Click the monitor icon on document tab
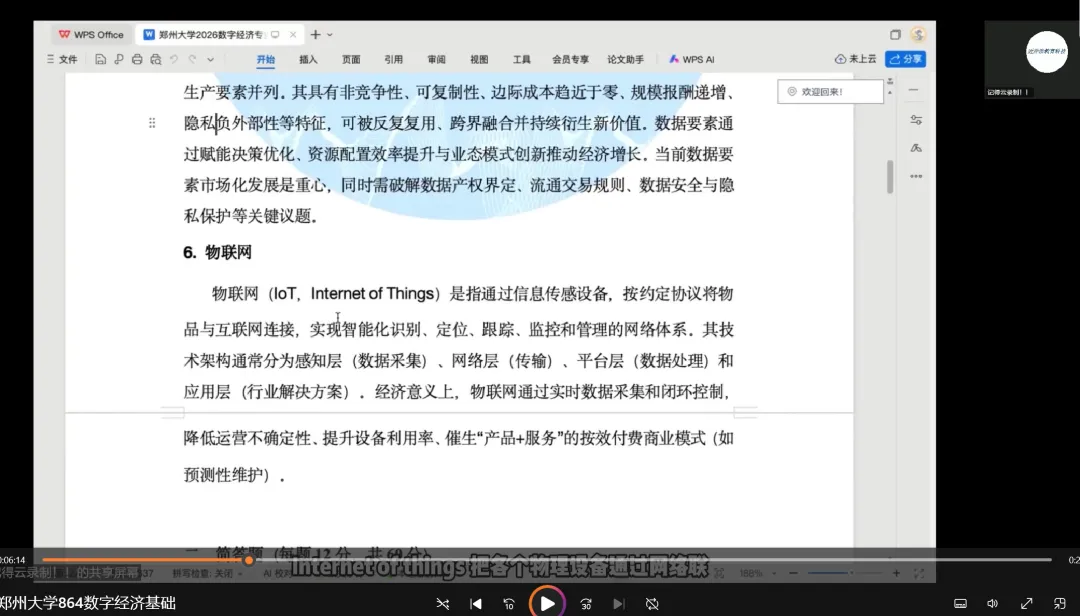1080x616 pixels. (x=276, y=34)
